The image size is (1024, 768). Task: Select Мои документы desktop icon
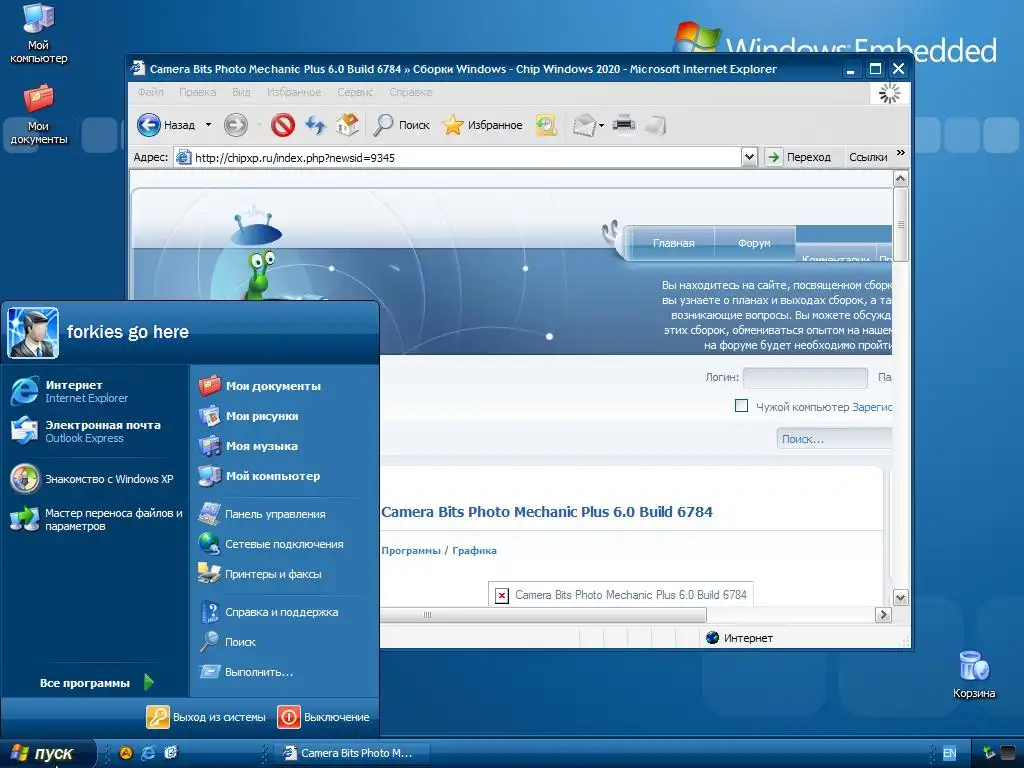point(39,114)
